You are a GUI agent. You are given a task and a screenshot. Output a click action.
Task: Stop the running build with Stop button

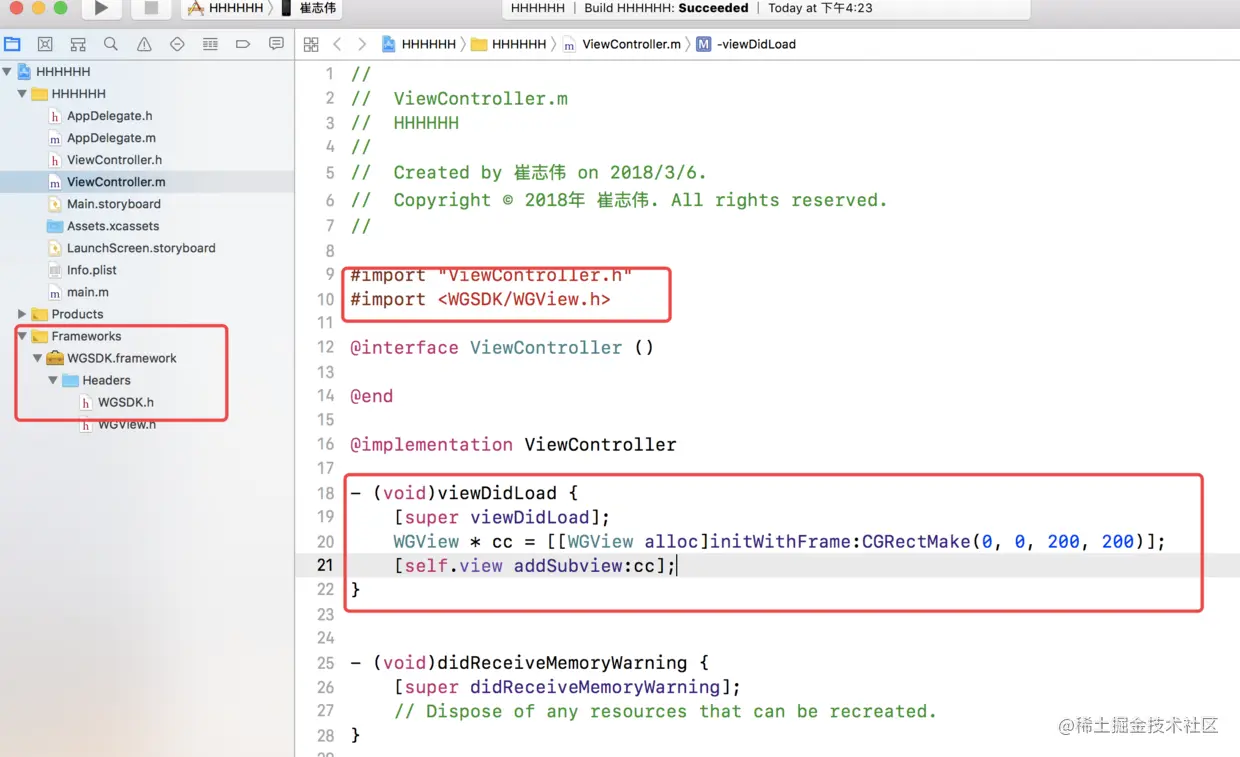point(151,8)
